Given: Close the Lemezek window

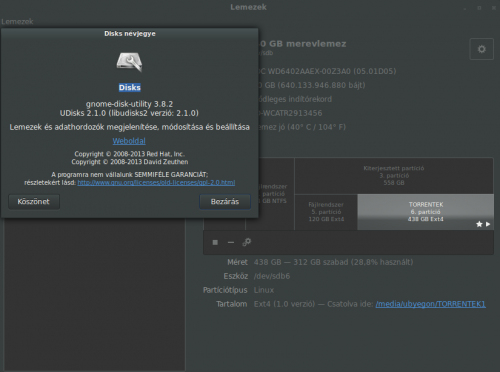Looking at the screenshot, I should [494, 8].
